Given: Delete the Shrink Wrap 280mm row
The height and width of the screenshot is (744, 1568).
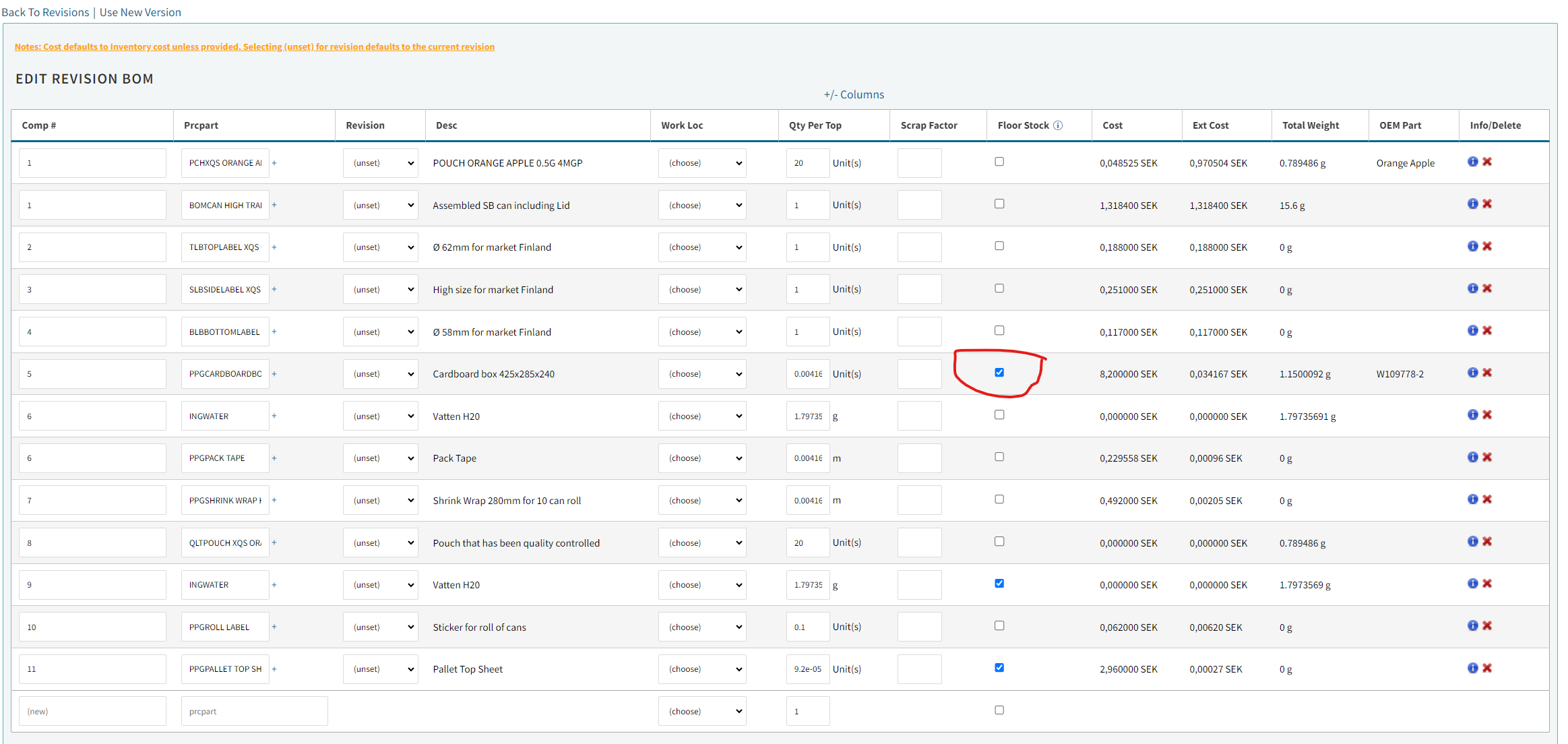Looking at the screenshot, I should tap(1487, 499).
